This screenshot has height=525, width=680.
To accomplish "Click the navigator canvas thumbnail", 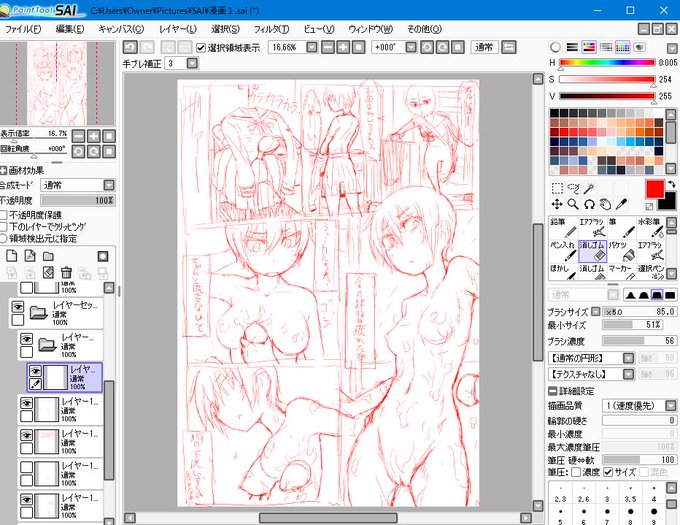I will tap(57, 83).
